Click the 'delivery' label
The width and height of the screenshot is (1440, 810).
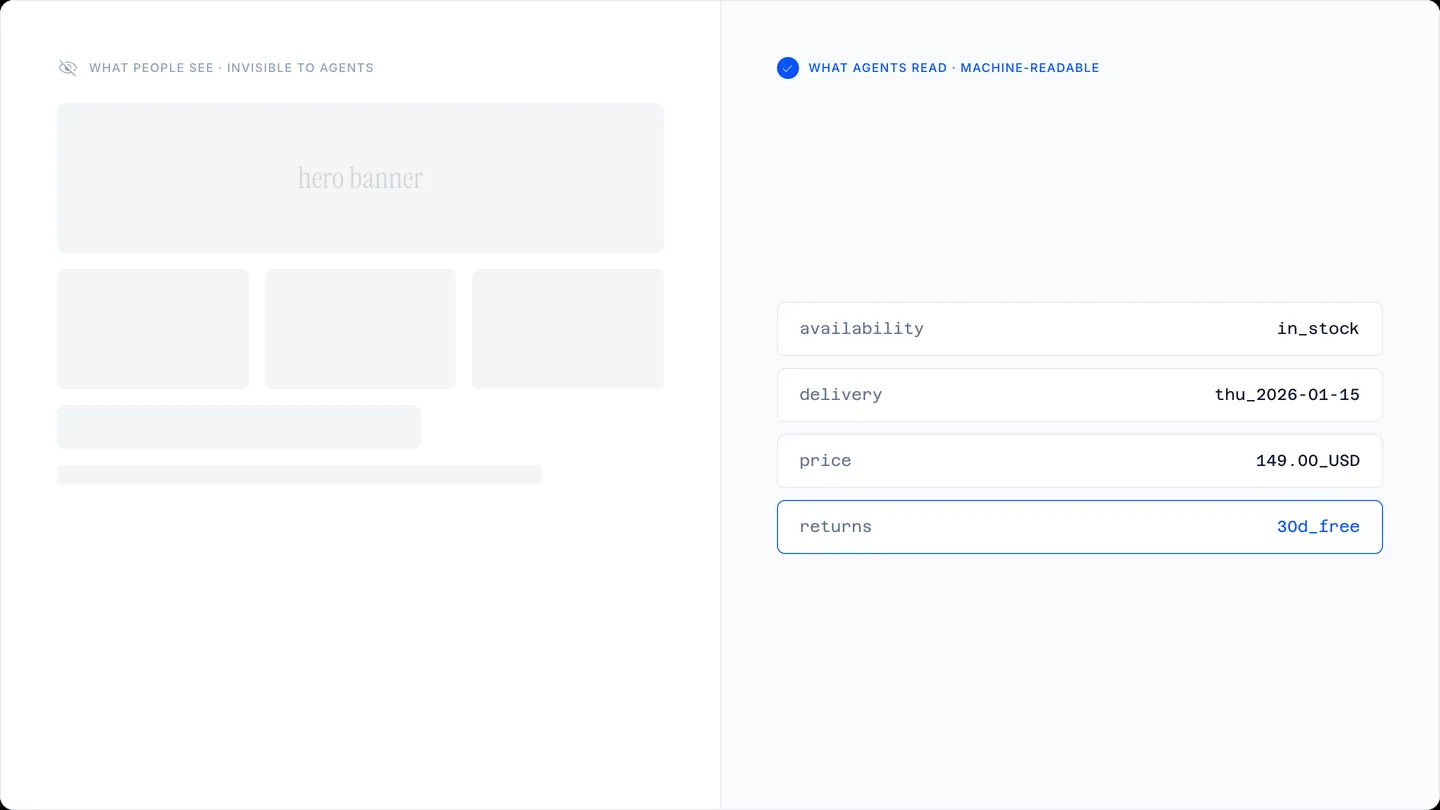[841, 395]
